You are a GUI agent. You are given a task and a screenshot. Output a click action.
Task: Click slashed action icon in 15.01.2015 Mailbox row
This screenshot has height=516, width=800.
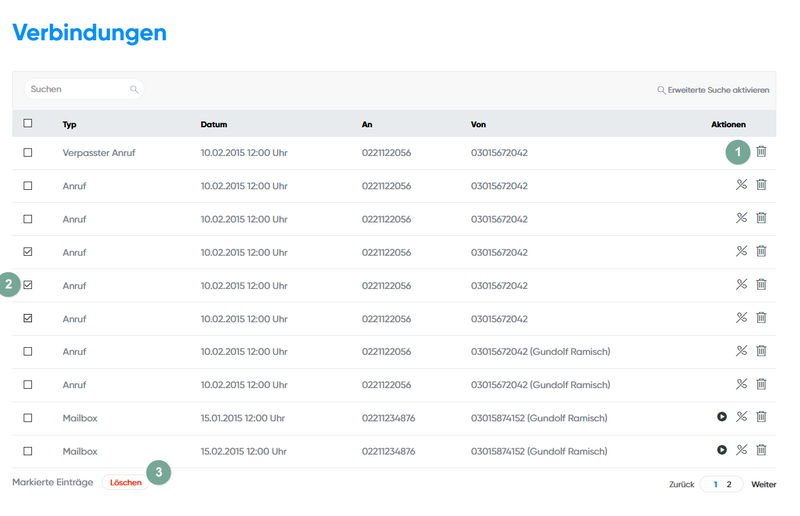[x=742, y=417]
